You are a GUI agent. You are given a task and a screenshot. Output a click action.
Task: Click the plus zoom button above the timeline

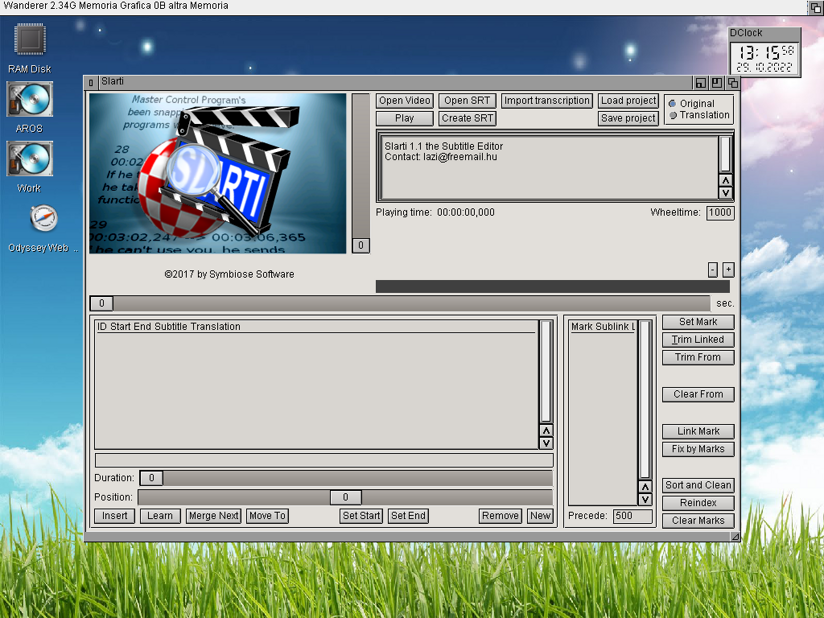[x=728, y=269]
